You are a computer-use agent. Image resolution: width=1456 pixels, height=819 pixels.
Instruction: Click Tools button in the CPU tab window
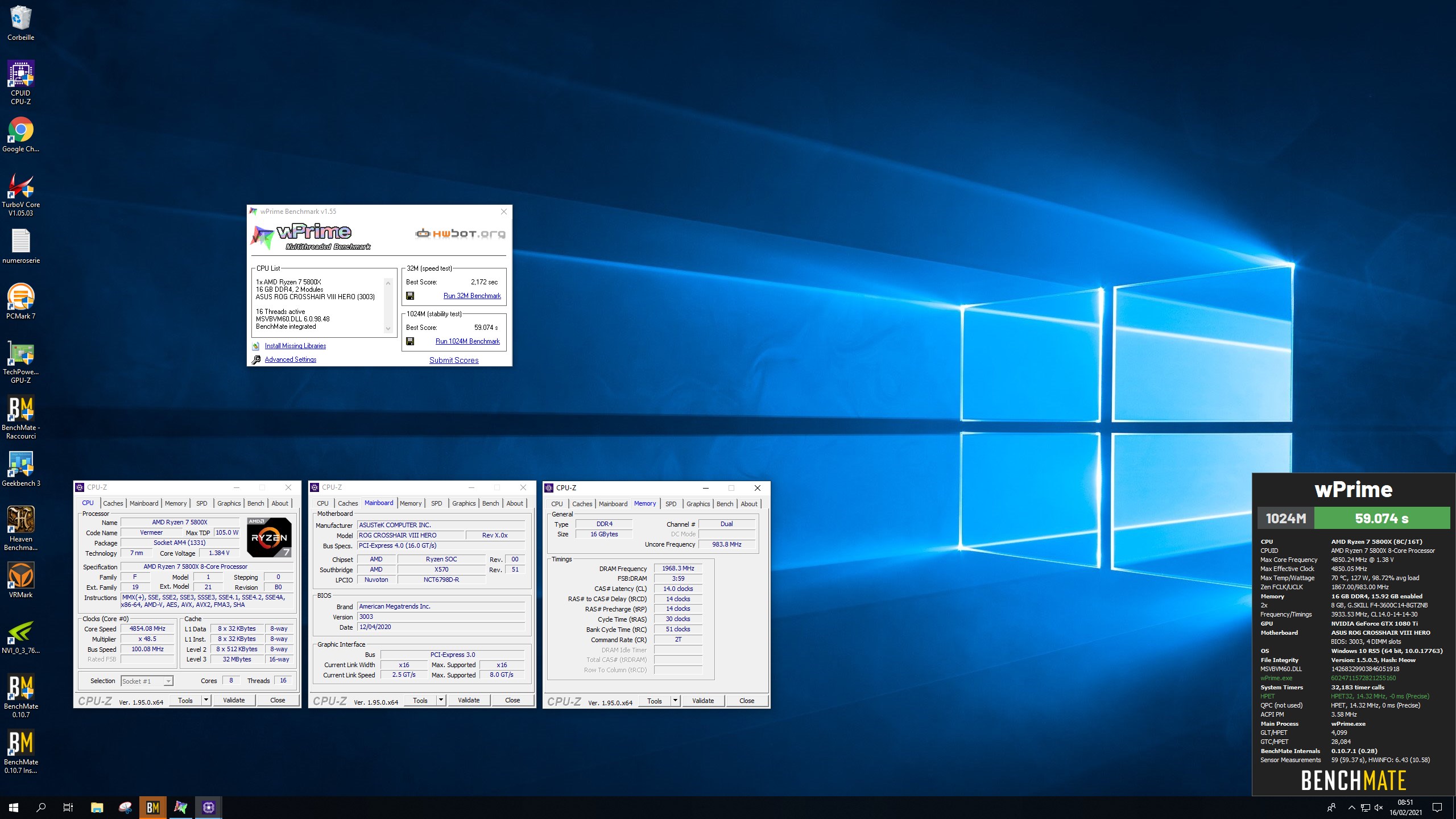(185, 700)
